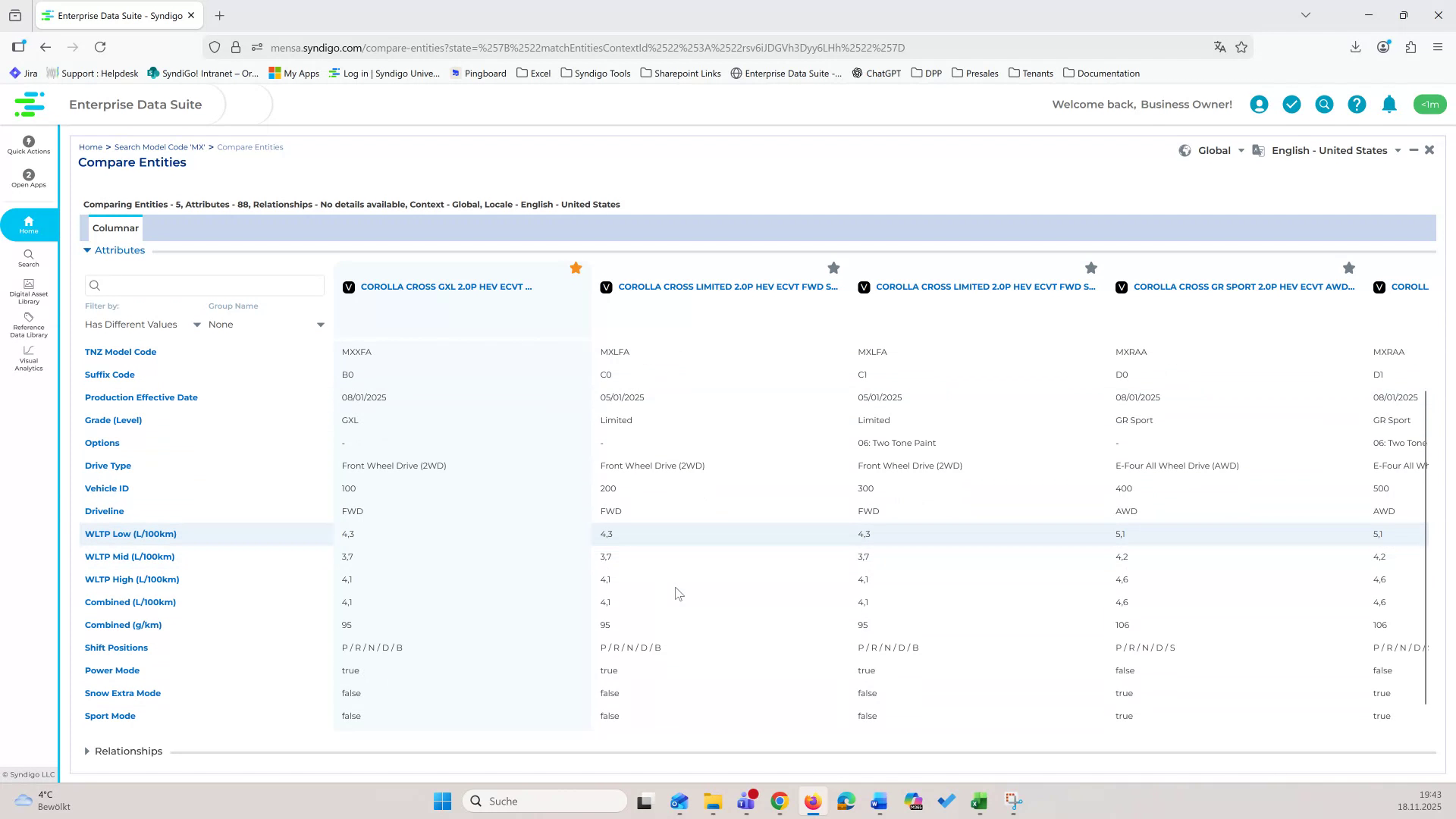This screenshot has width=1456, height=819.
Task: Favorite the COROLLA CROSS LIMITED 2.0P column
Action: pos(833,268)
